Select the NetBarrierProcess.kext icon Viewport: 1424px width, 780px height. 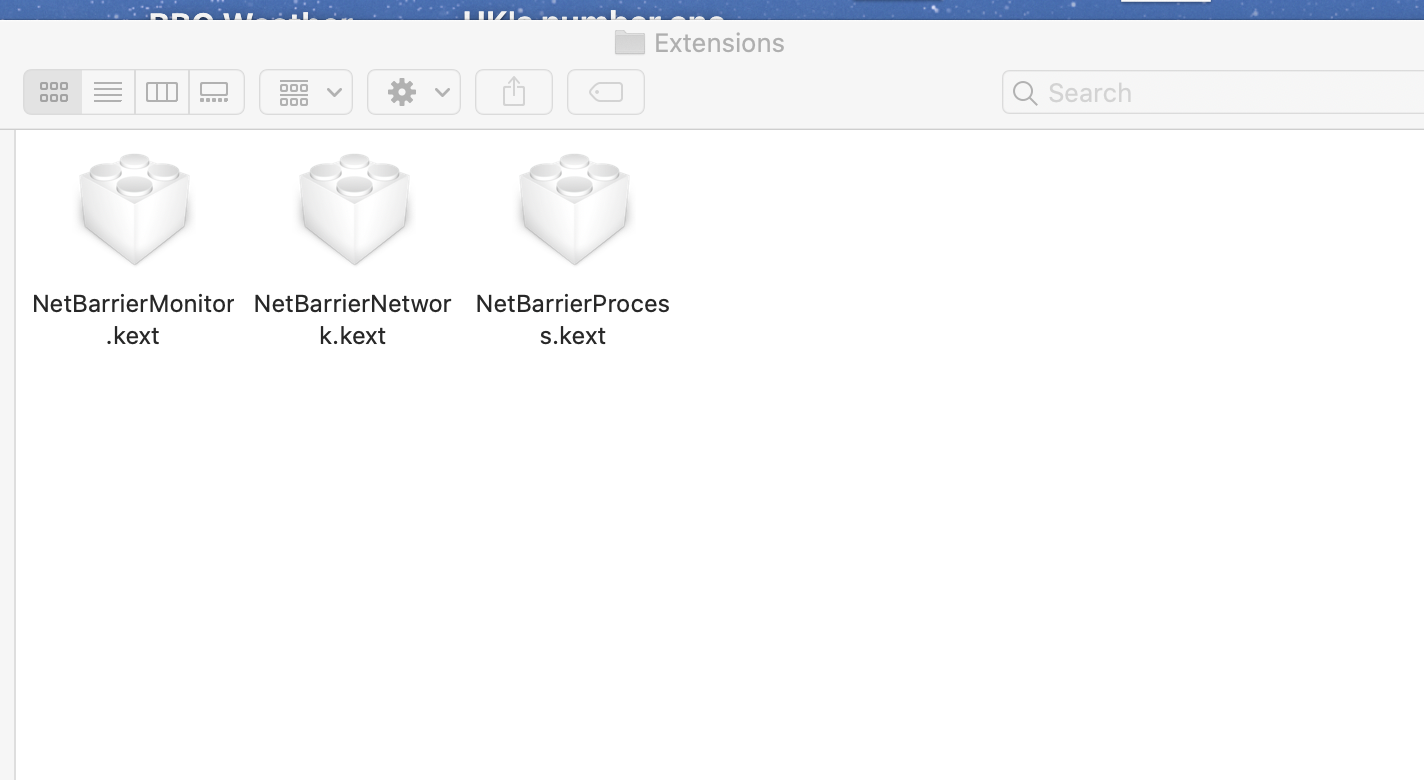pos(574,209)
